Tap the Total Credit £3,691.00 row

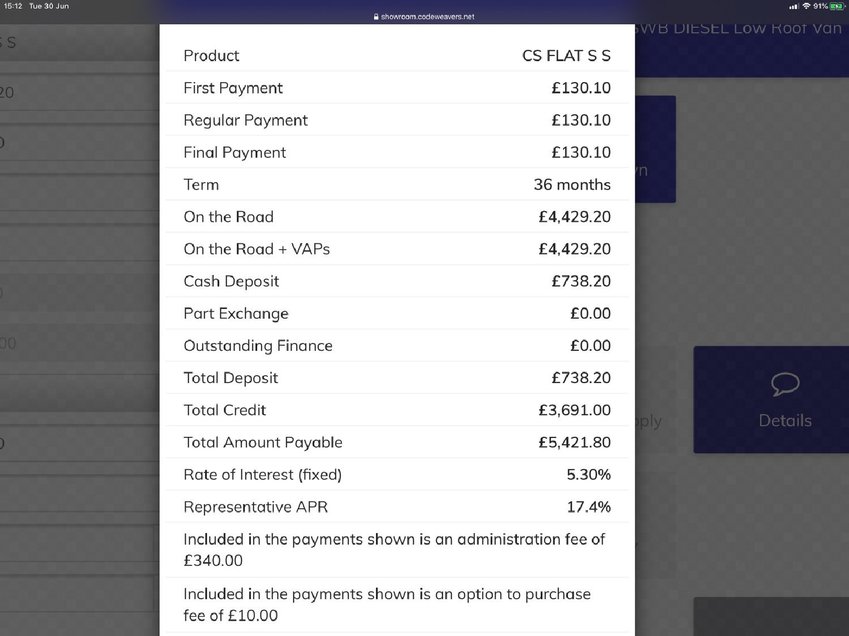click(397, 410)
